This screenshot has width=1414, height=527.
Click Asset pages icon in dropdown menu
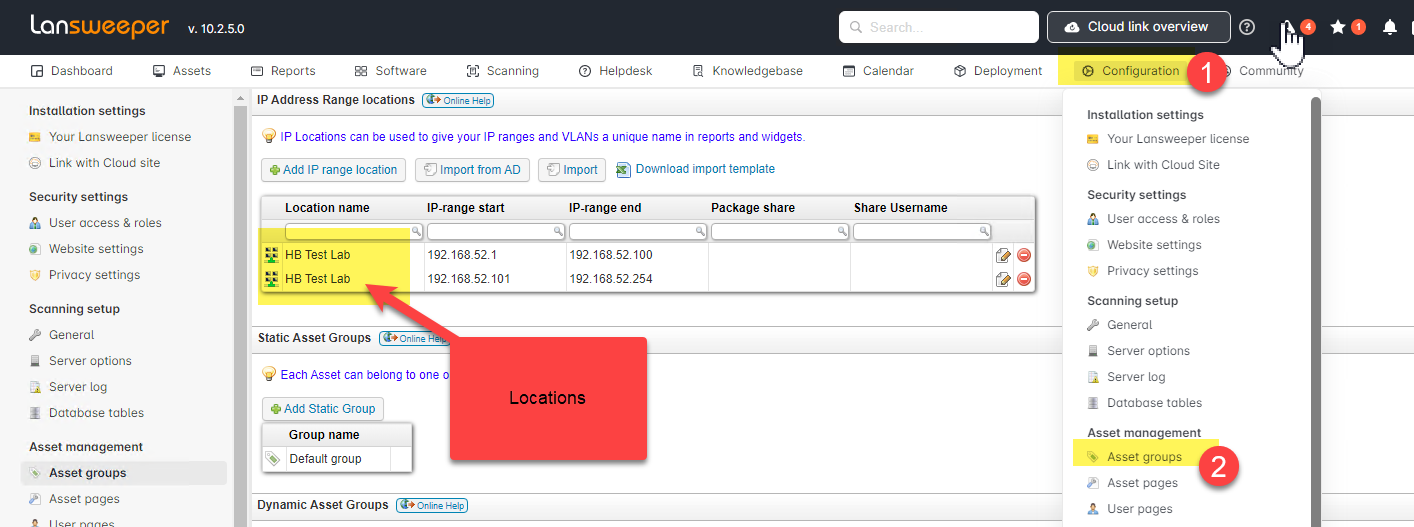pos(1093,483)
